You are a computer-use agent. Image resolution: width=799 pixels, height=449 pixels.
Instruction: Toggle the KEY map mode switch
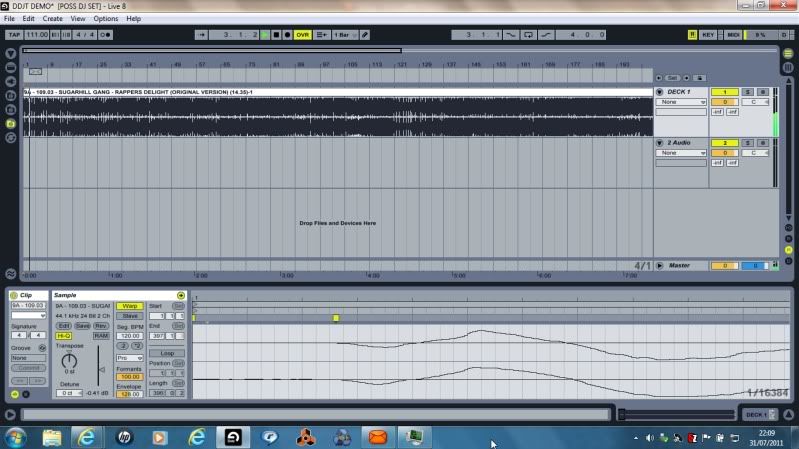[x=708, y=34]
